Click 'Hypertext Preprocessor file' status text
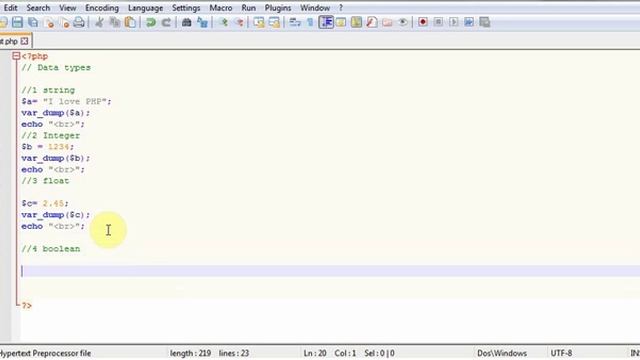 45,353
